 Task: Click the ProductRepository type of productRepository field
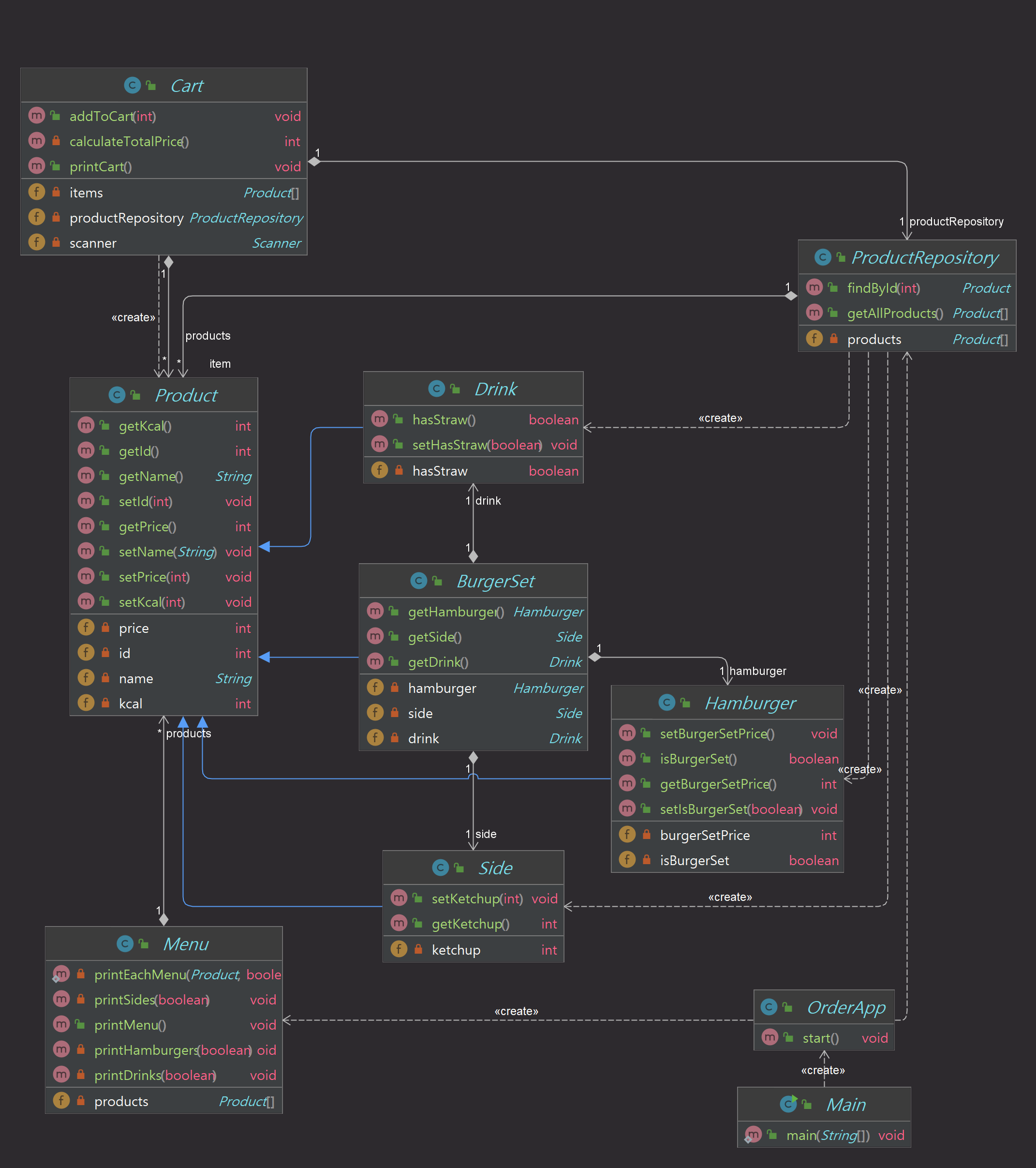coord(246,218)
